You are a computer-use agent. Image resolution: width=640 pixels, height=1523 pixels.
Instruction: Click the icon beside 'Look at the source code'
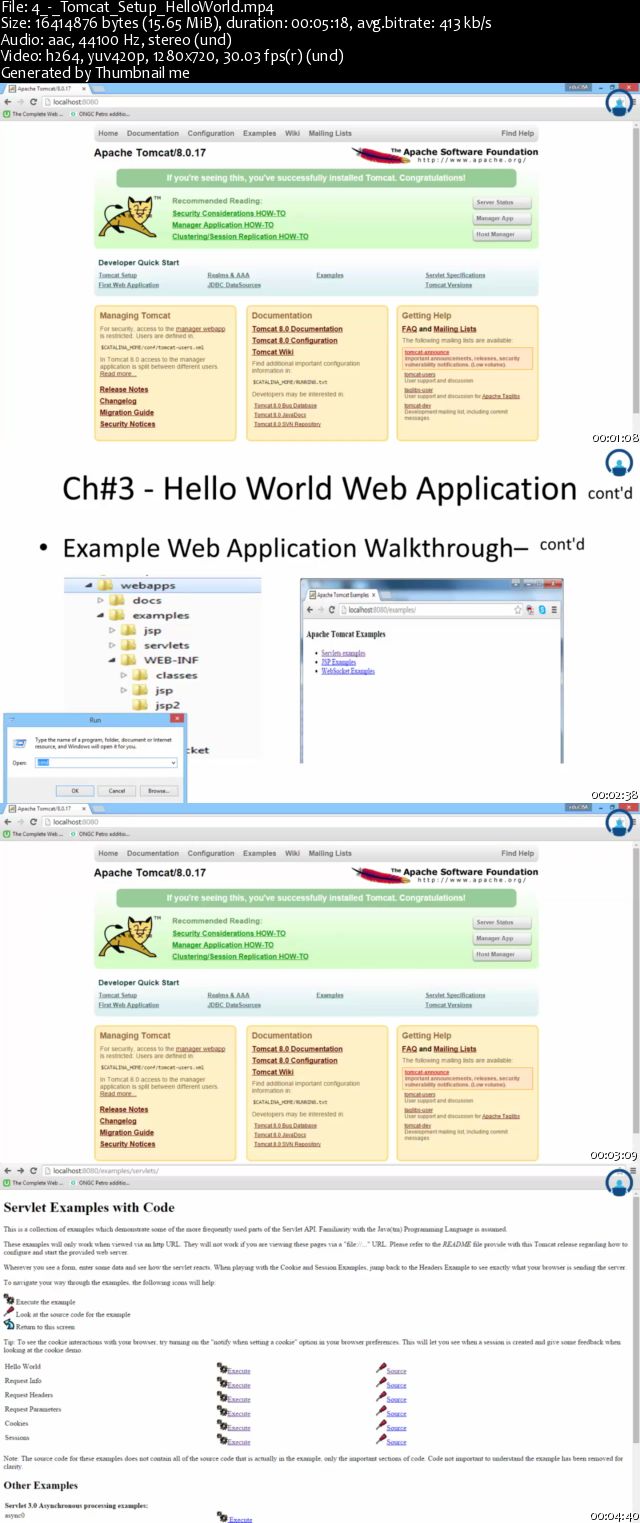click(x=9, y=1313)
